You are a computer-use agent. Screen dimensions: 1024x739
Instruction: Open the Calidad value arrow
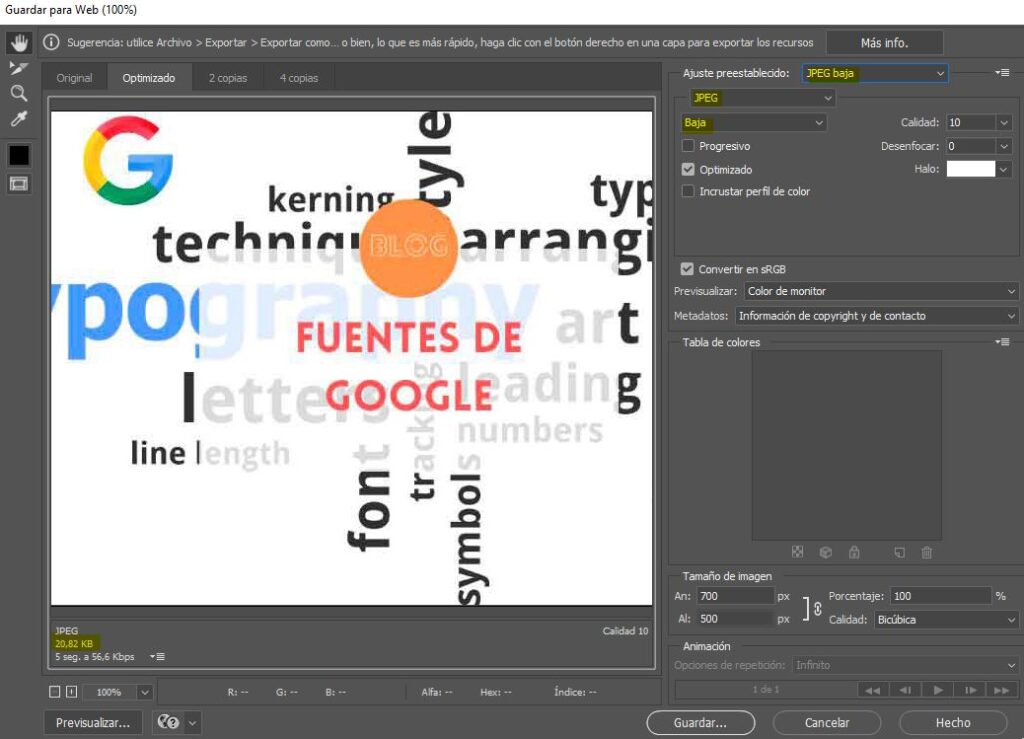pyautogui.click(x=1004, y=122)
